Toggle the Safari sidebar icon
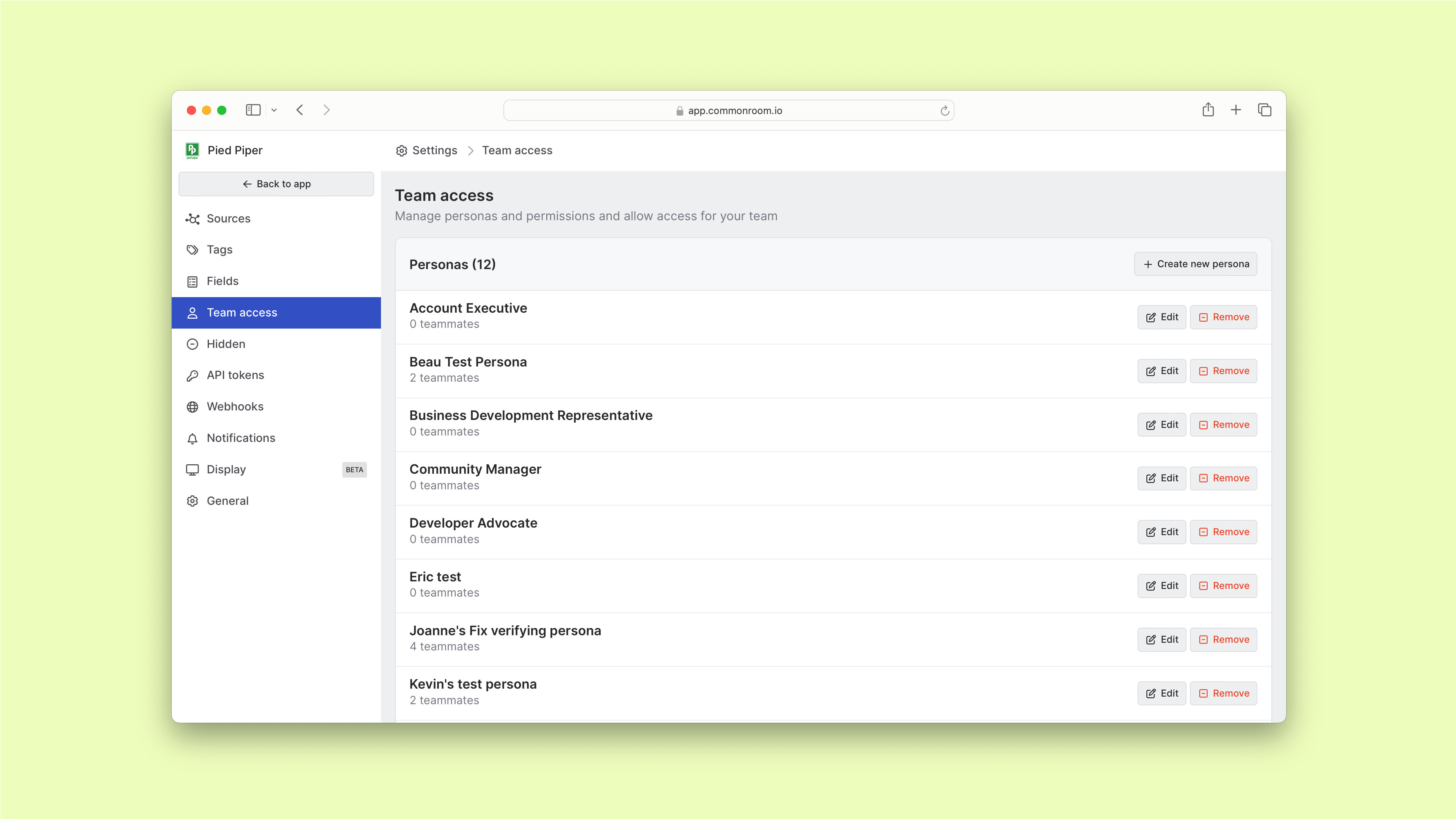1456x819 pixels. tap(253, 110)
